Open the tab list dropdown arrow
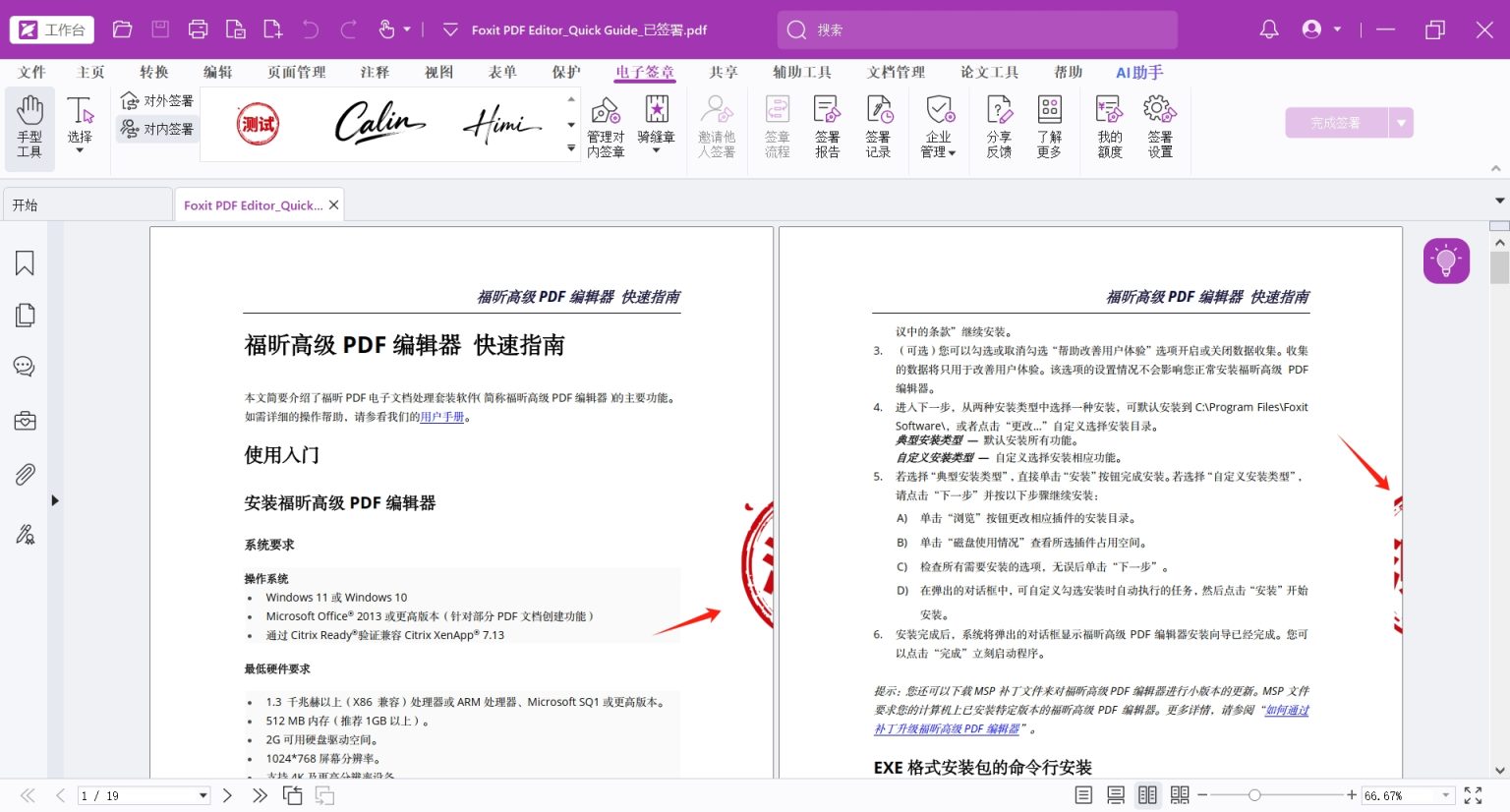The image size is (1510, 812). 1499,201
